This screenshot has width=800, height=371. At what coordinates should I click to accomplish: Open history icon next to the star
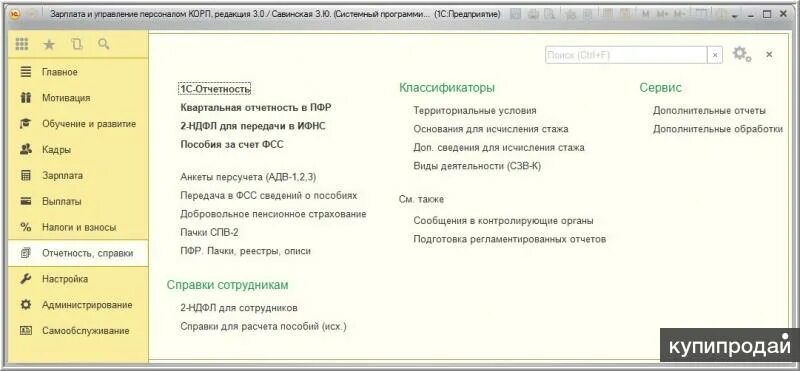point(77,44)
